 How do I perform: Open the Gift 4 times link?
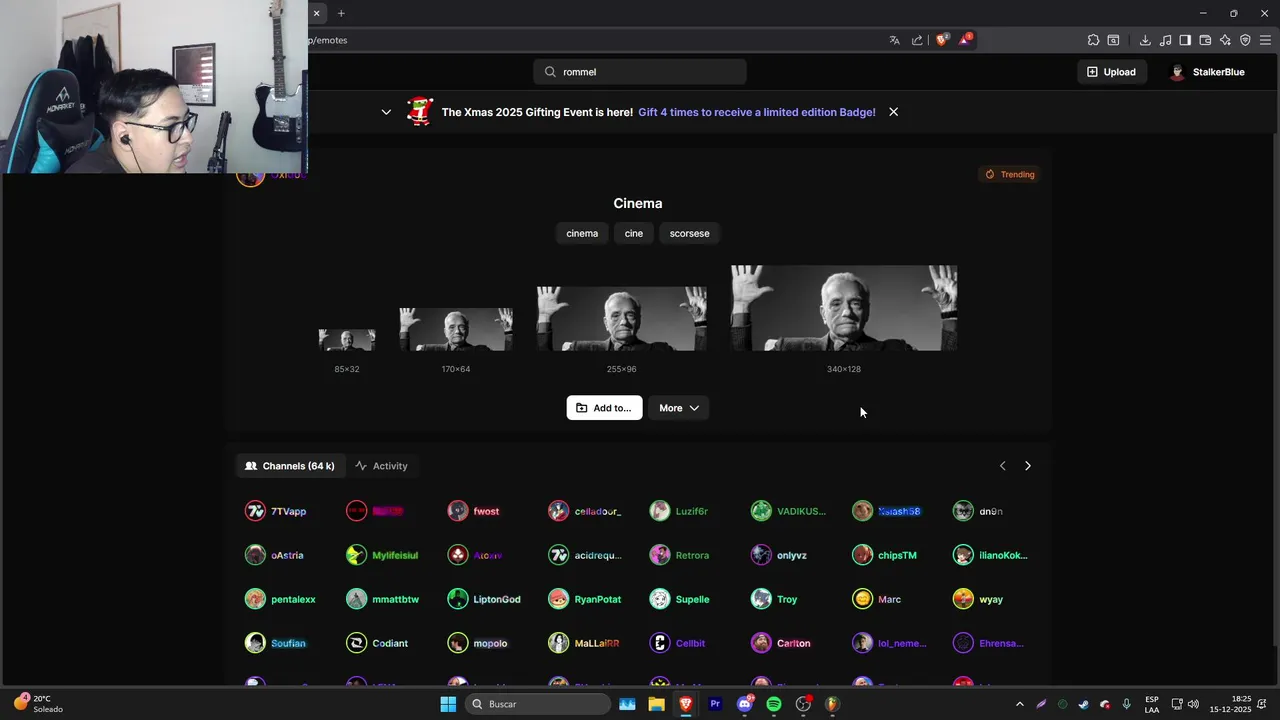point(757,112)
